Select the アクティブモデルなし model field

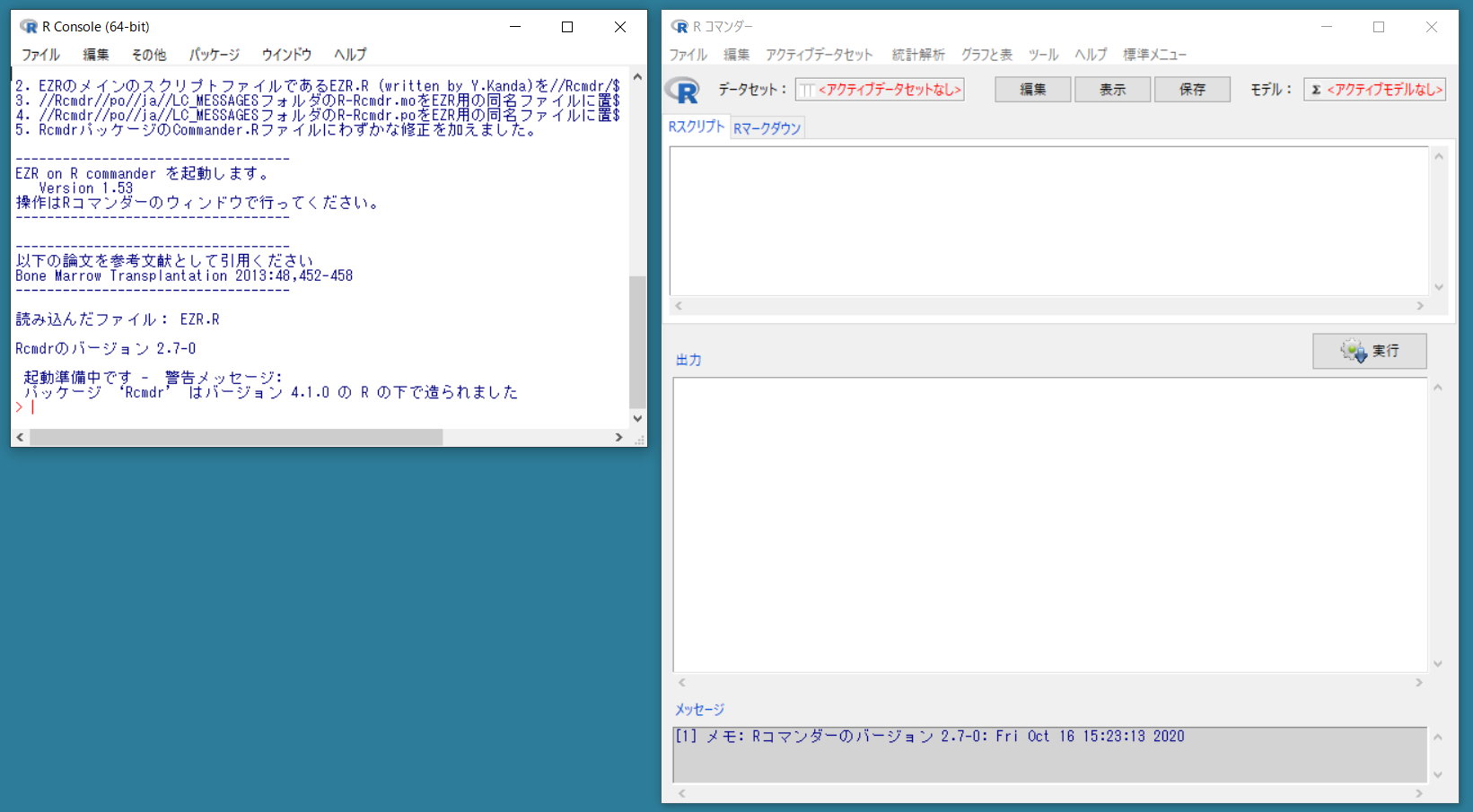point(1374,89)
